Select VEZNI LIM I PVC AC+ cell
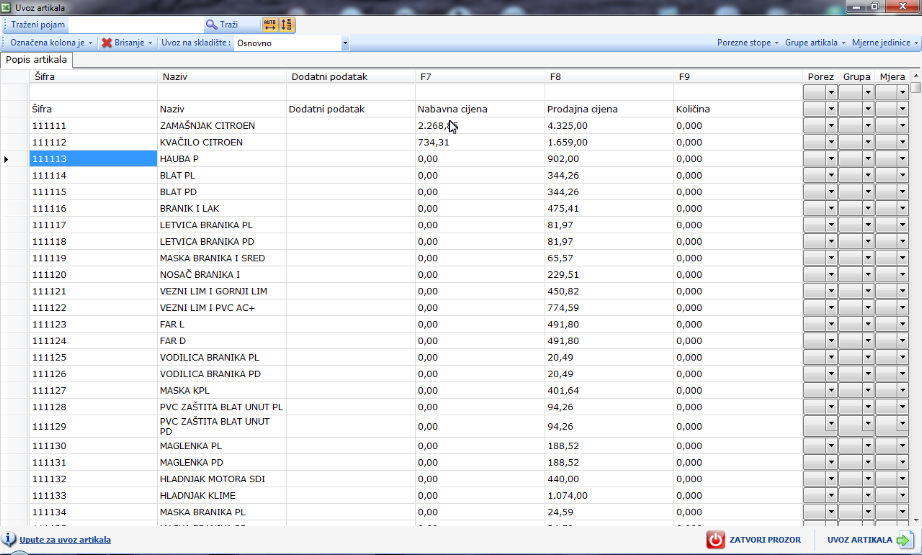Image resolution: width=922 pixels, height=555 pixels. click(222, 307)
